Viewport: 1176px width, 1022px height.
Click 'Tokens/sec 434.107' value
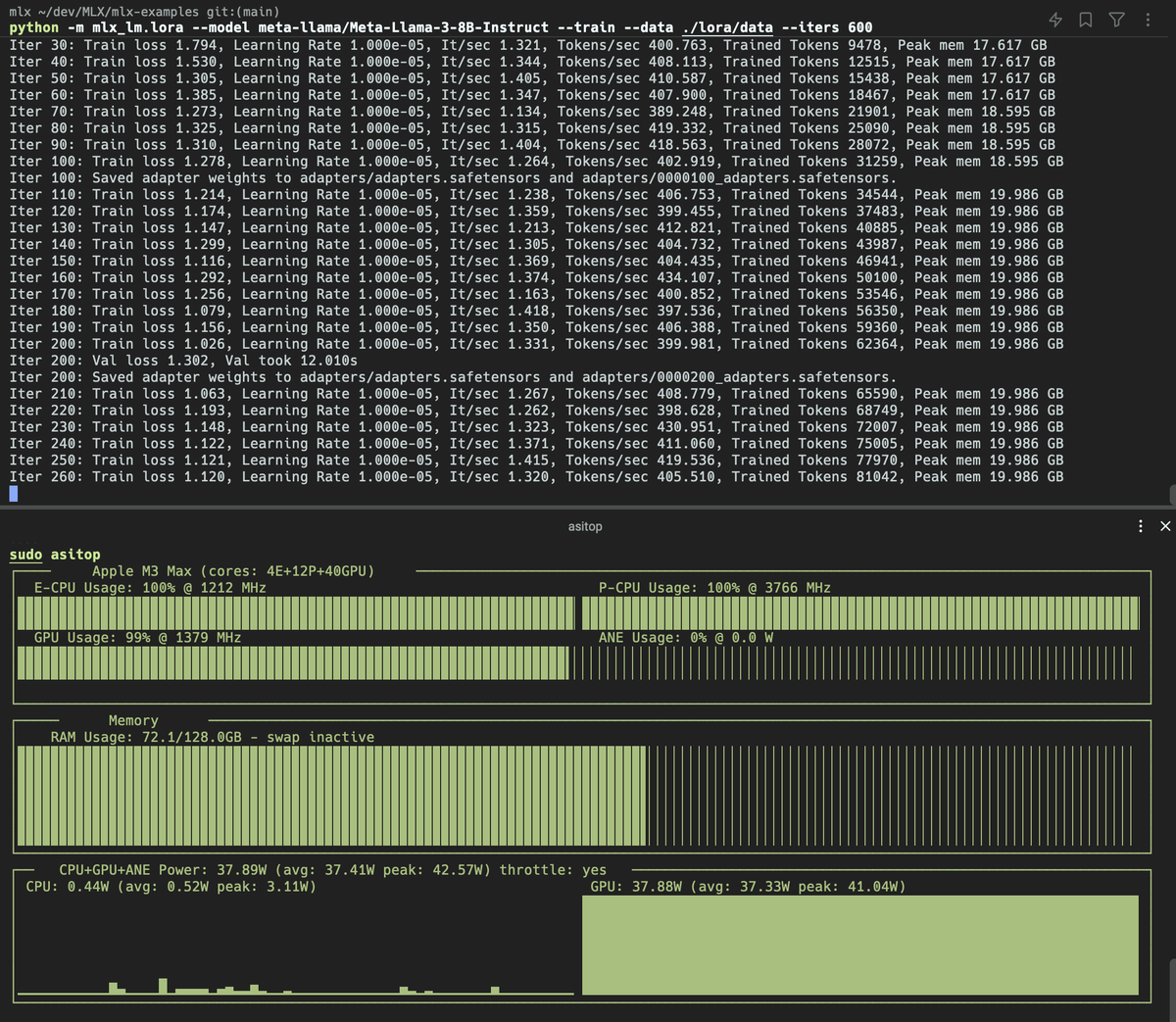point(640,277)
